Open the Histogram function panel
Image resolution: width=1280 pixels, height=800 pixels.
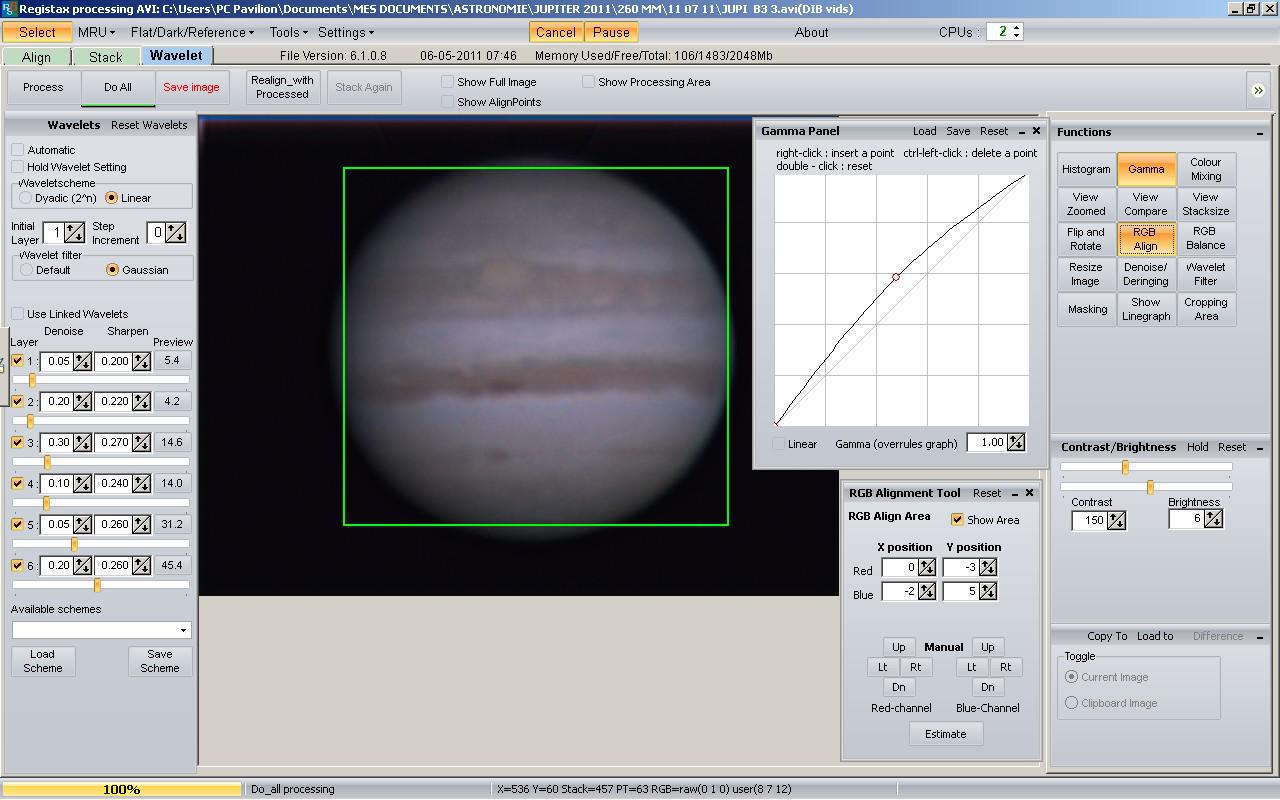click(x=1086, y=169)
